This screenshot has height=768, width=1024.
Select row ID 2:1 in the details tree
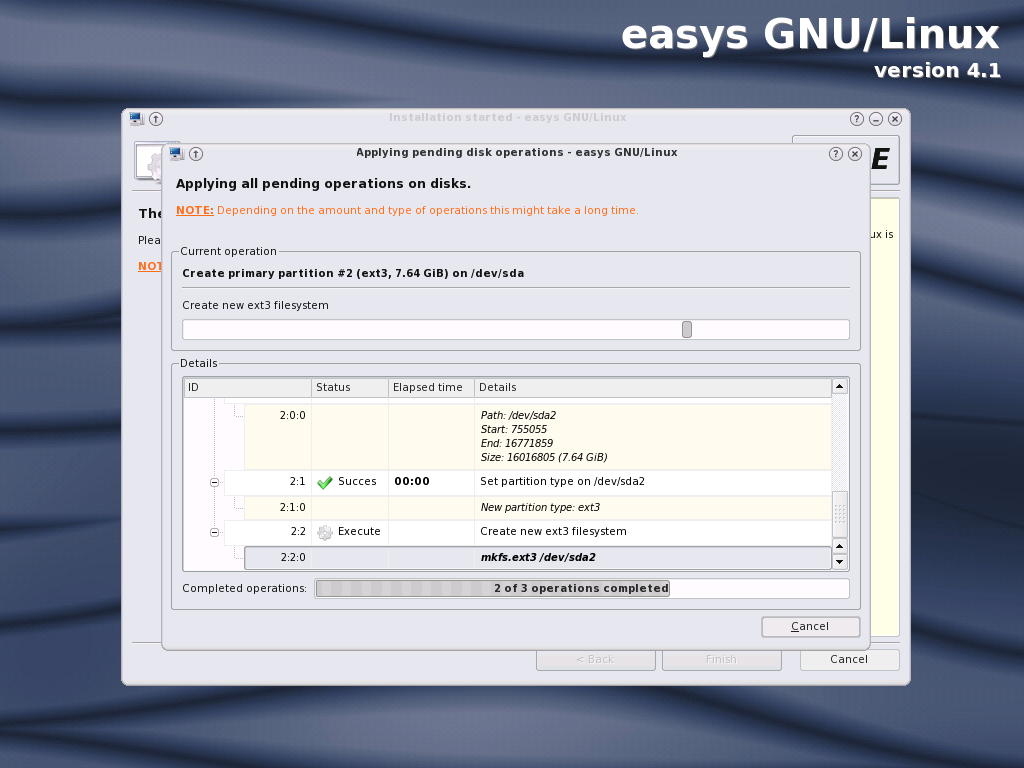(297, 481)
